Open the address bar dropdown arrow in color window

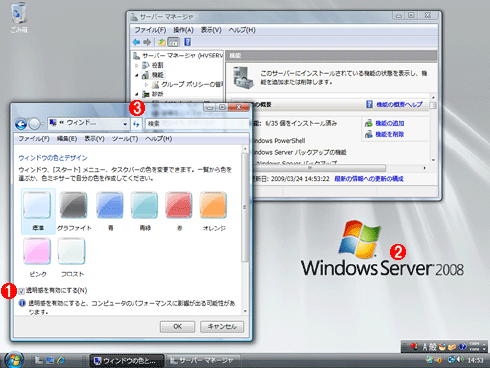click(125, 124)
